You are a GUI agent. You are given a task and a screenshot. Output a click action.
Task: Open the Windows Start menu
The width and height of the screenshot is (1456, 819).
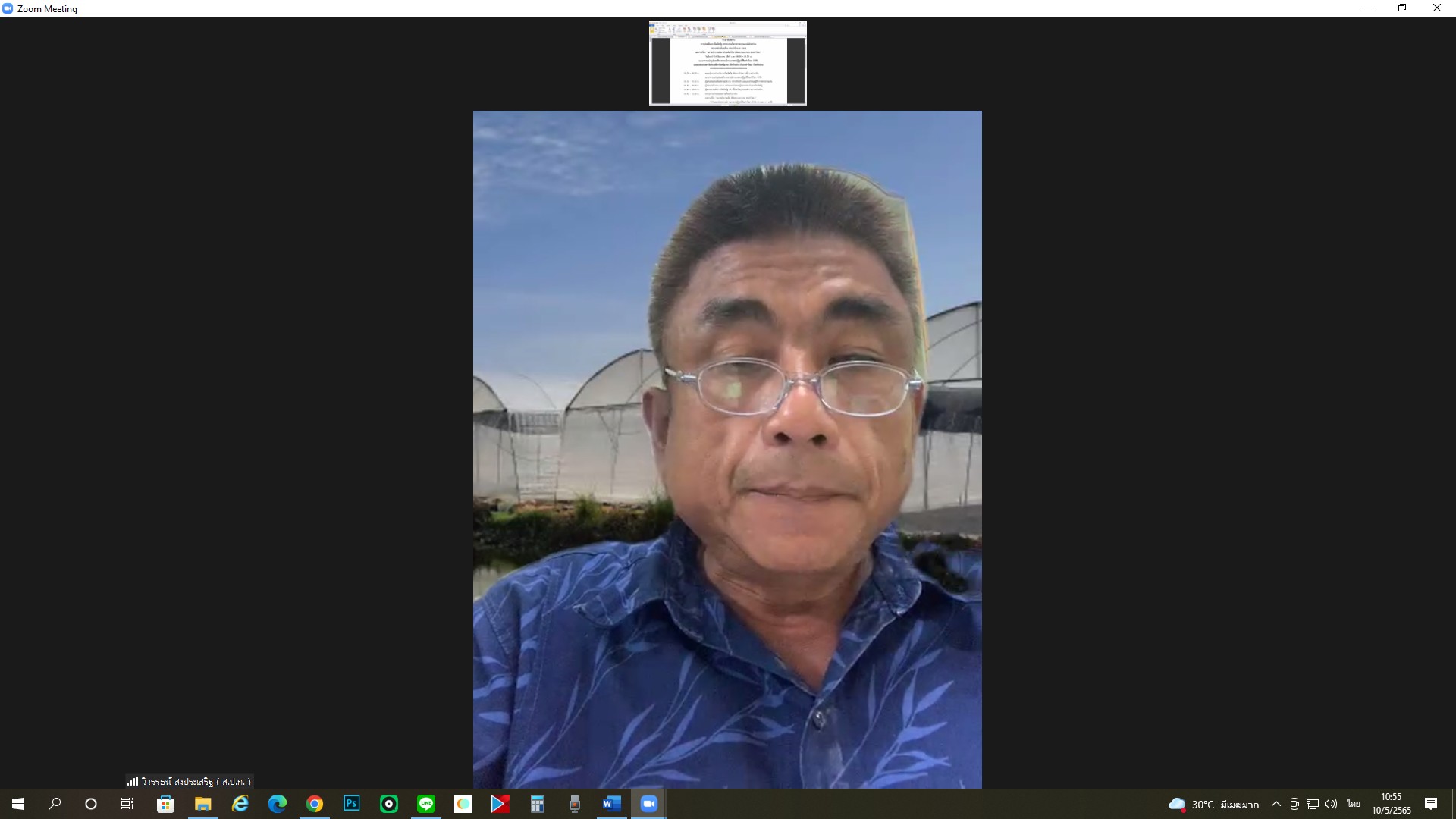coord(18,804)
